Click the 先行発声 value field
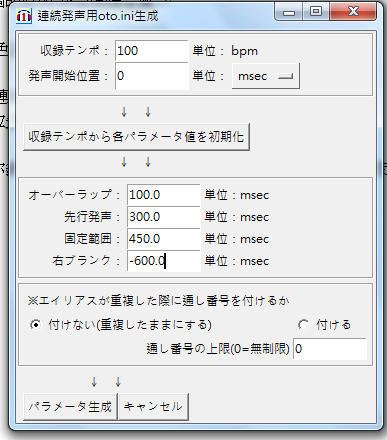Image resolution: width=387 pixels, height=440 pixels. tap(164, 217)
